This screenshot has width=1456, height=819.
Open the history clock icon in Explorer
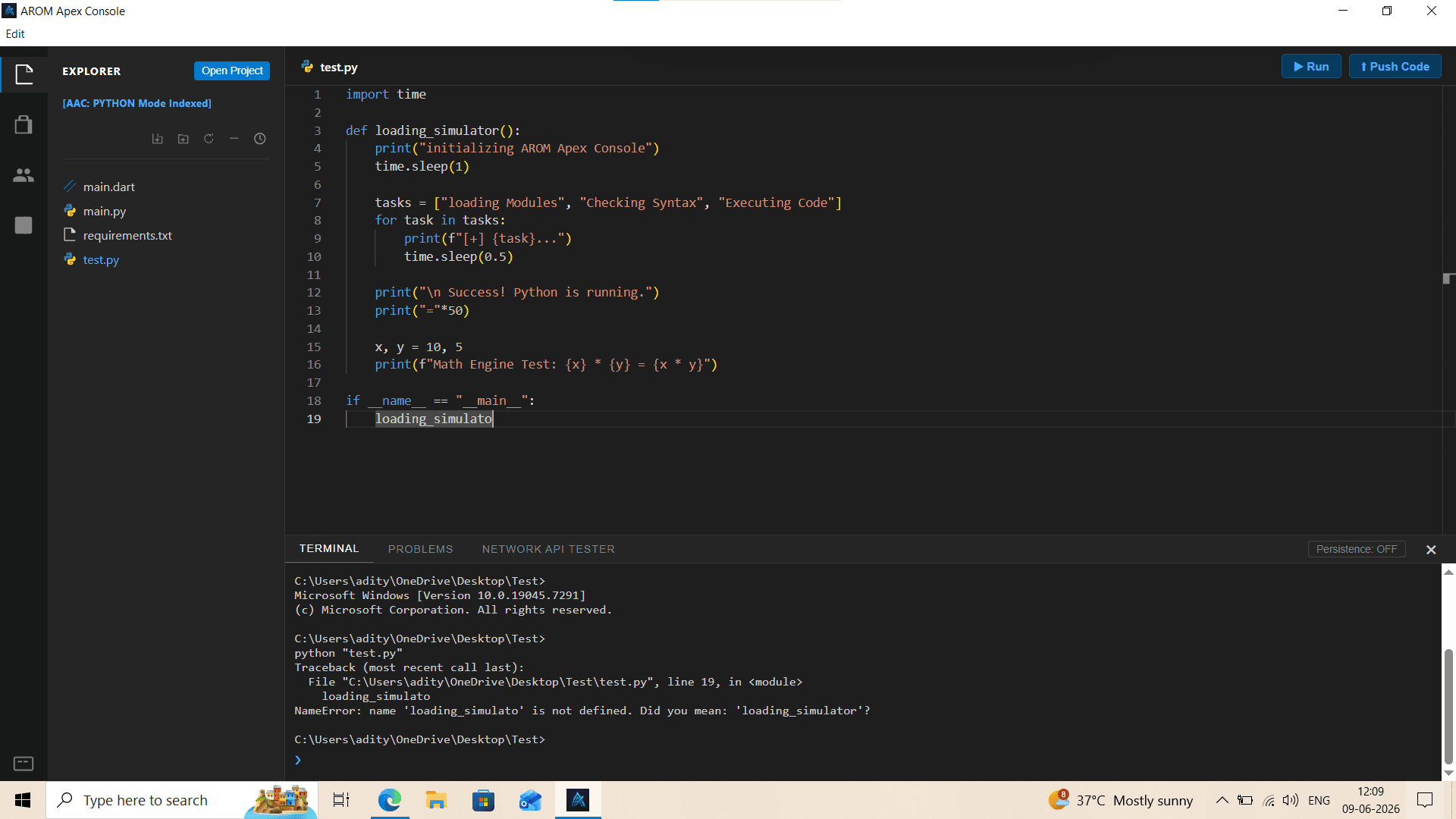pyautogui.click(x=260, y=139)
